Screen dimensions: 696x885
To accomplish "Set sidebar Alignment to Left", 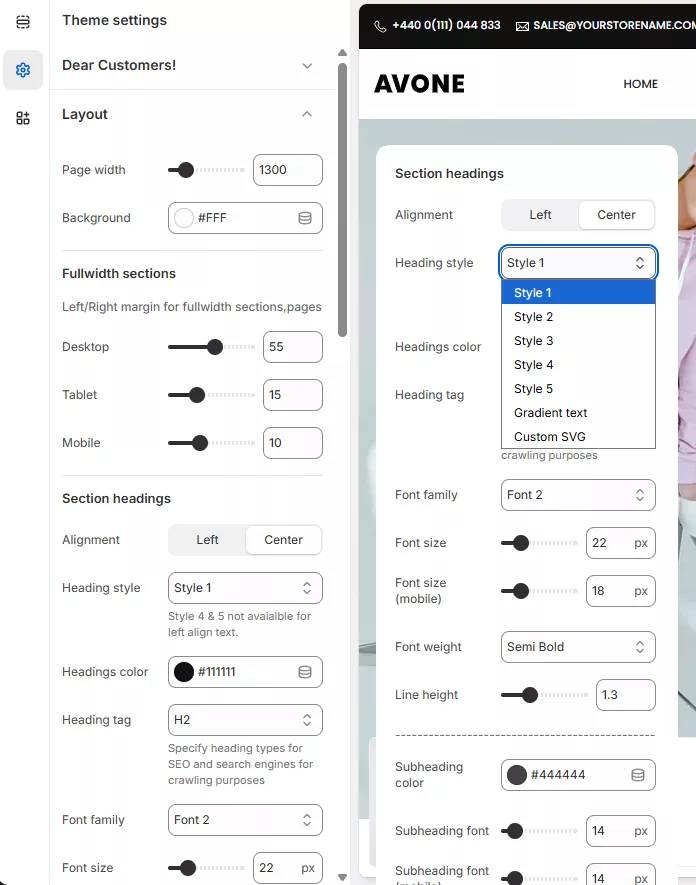I will 207,540.
